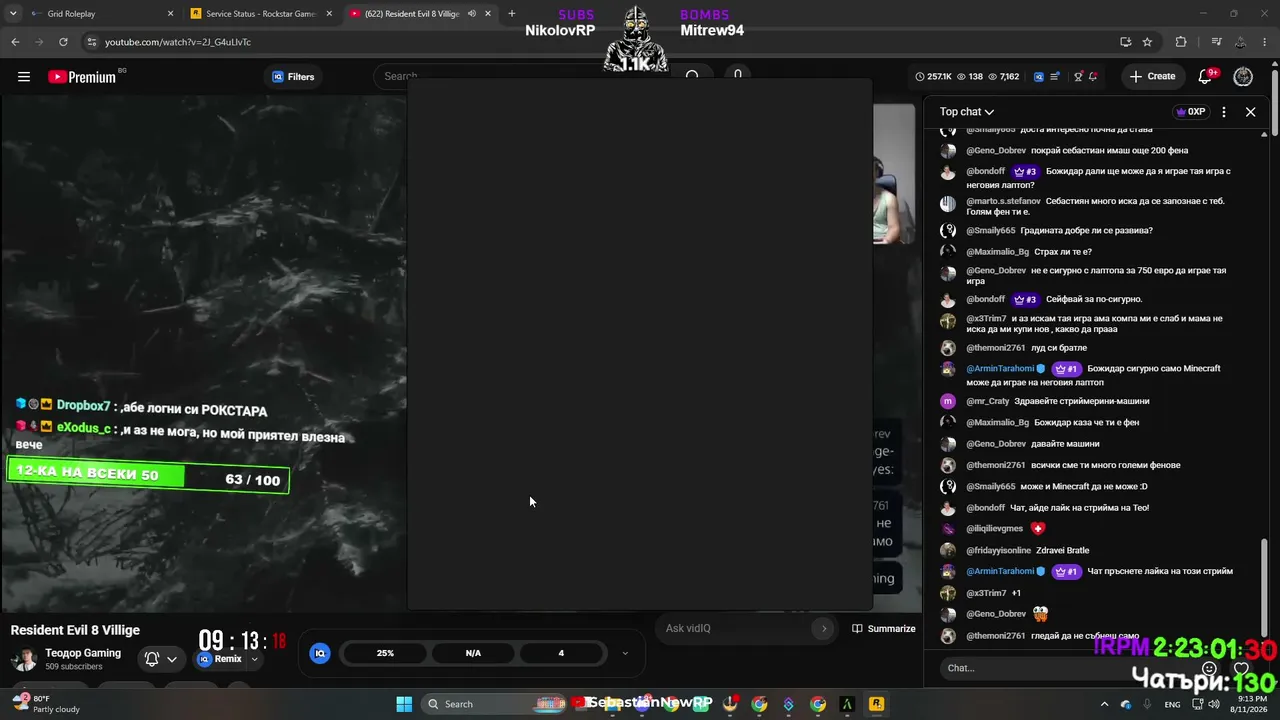Expand the dropdown arrow next to Remix
1280x720 pixels.
(254, 659)
